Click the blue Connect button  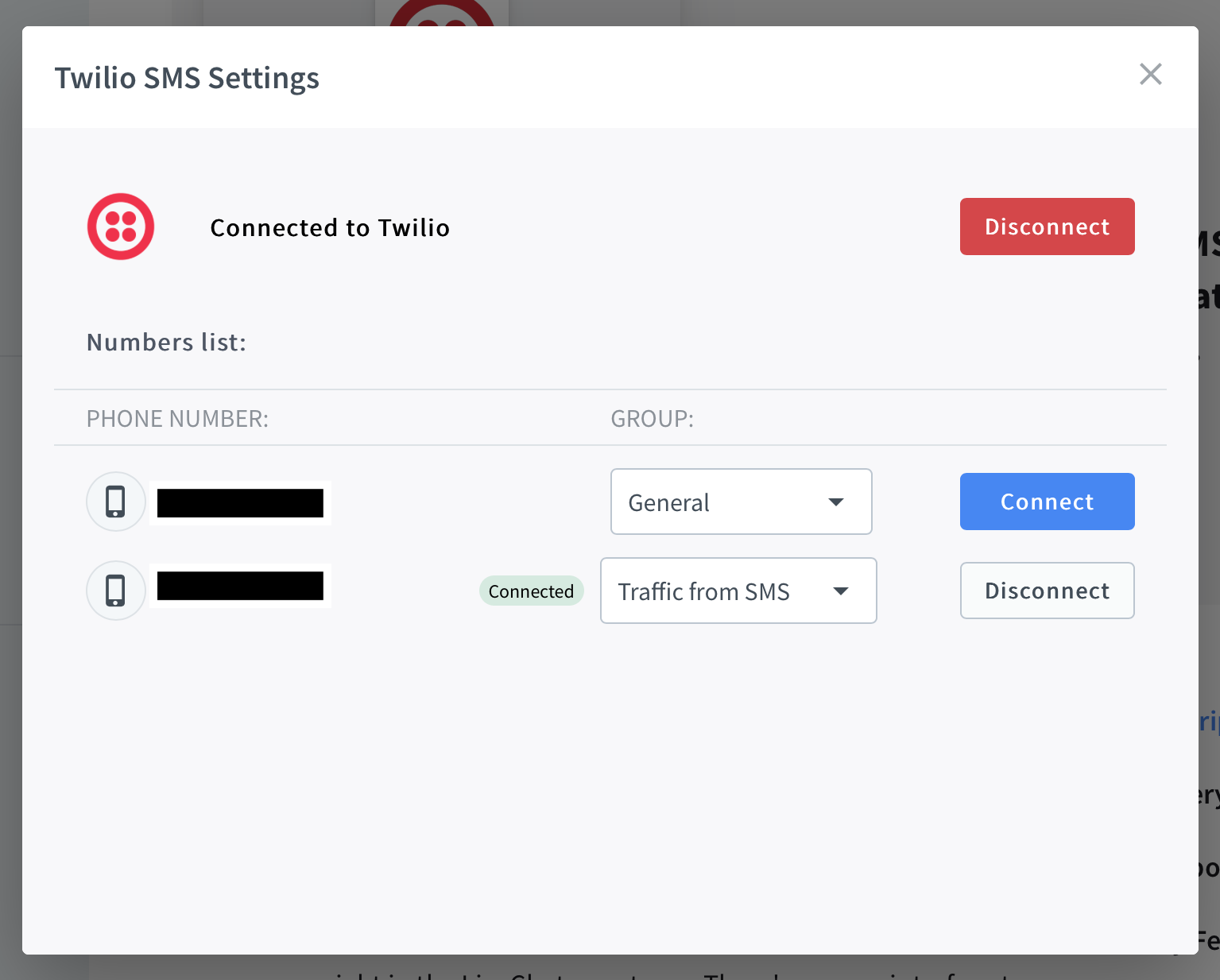coord(1047,502)
